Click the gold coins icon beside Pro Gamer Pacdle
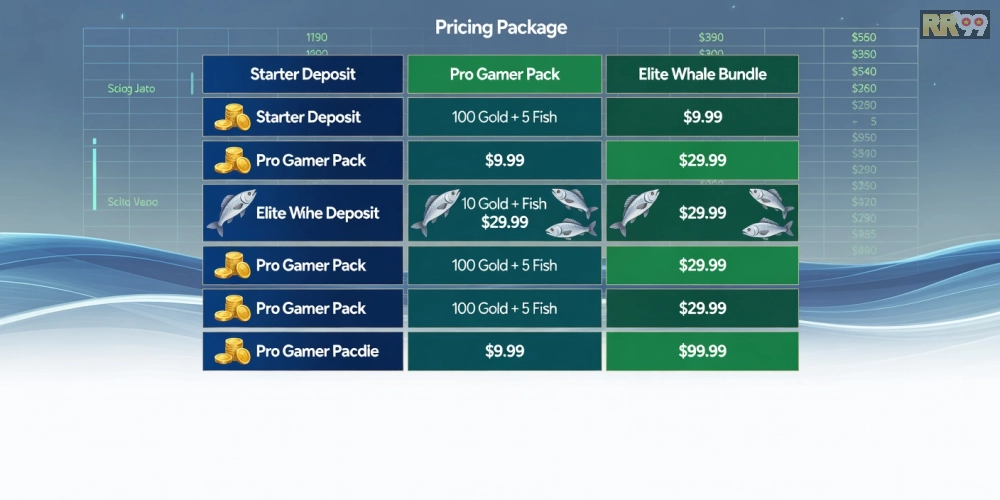The image size is (1000, 500). [x=233, y=352]
